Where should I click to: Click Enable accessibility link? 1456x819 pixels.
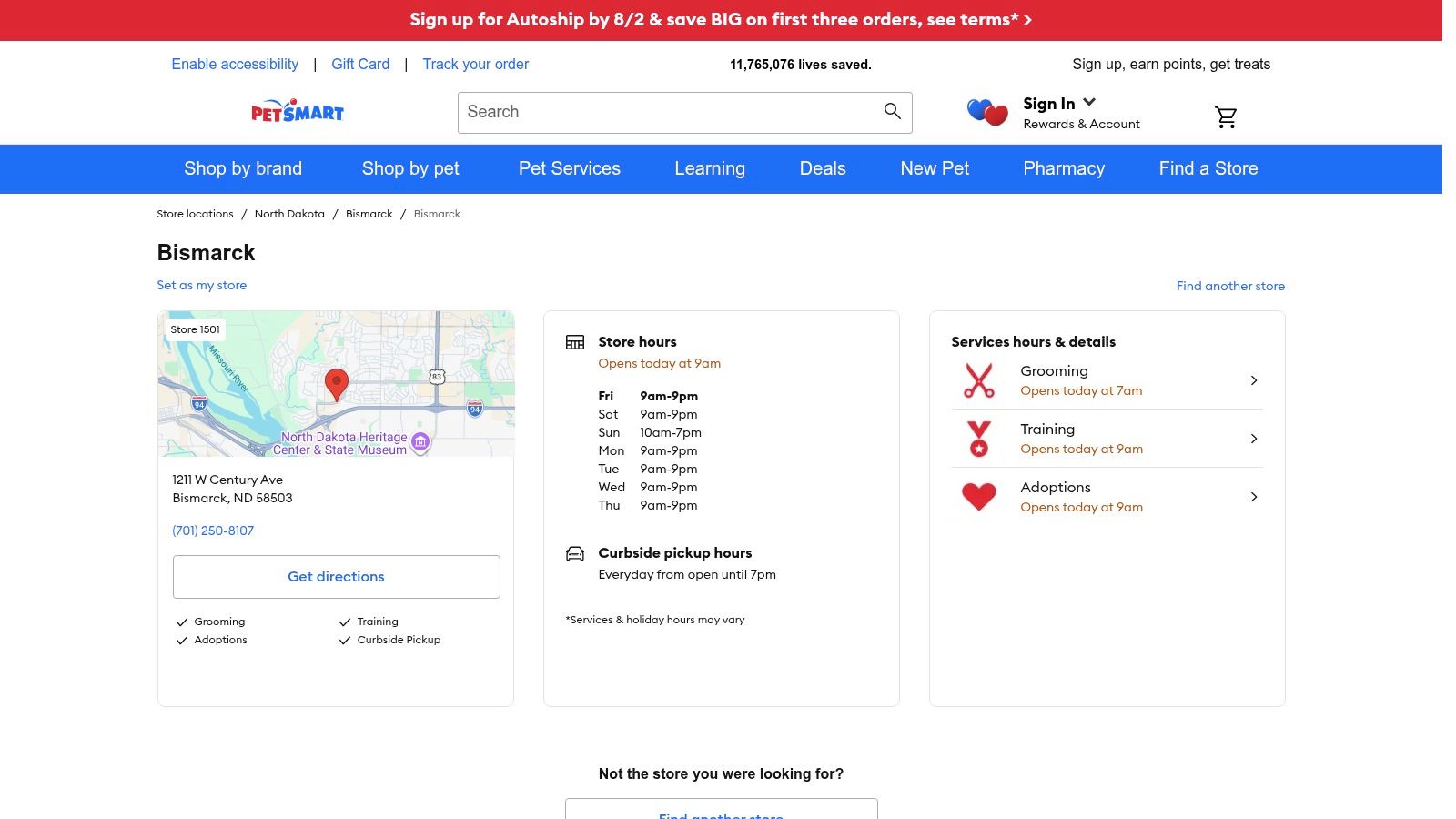click(235, 64)
